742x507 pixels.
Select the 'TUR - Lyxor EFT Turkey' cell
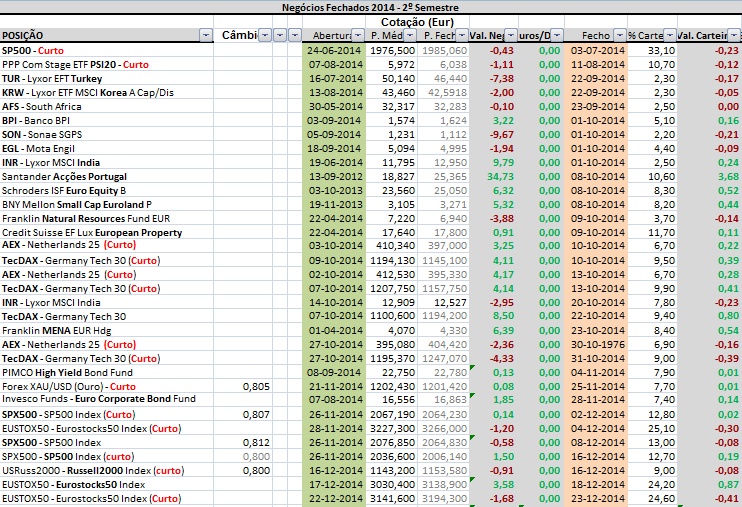107,79
